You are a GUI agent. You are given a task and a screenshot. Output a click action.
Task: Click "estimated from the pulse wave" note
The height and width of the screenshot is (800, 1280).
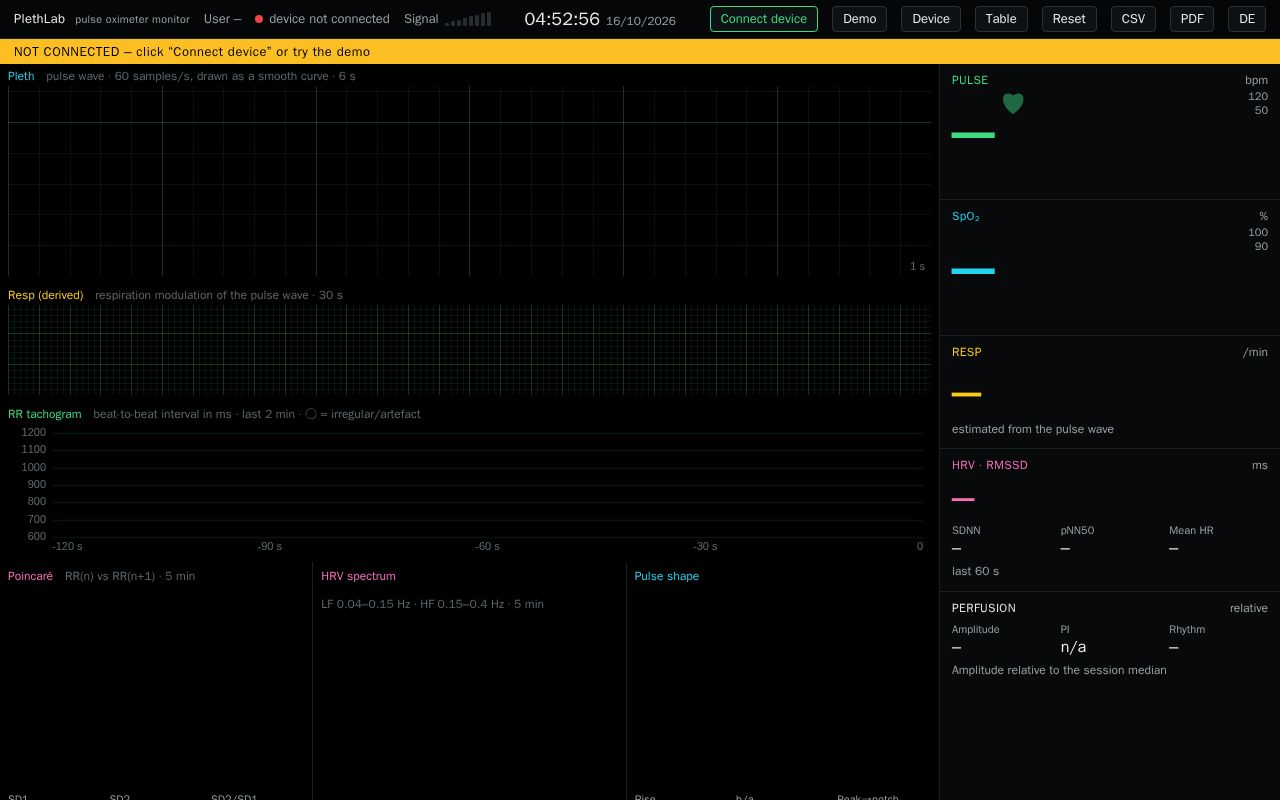tap(1033, 429)
